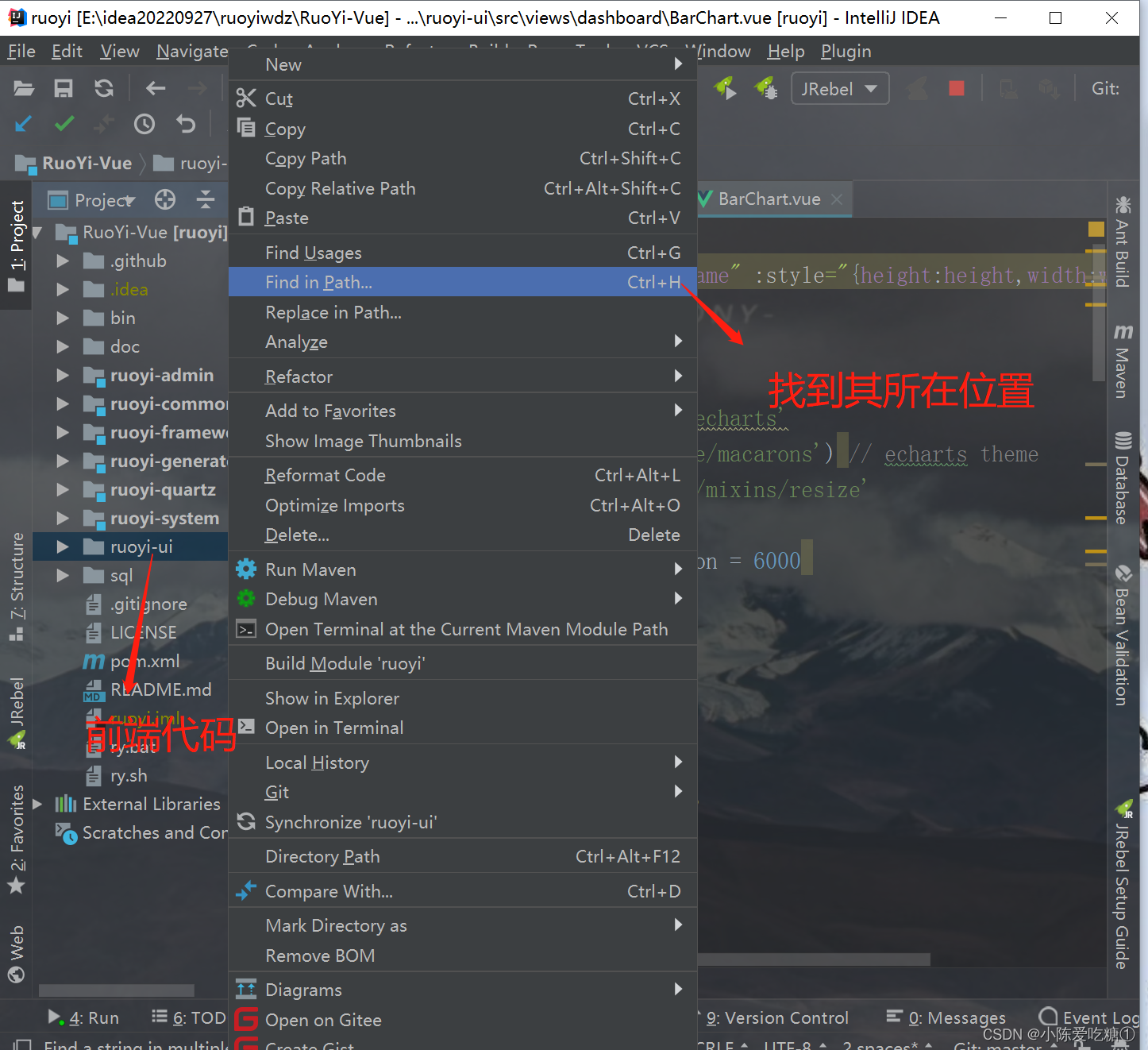Expand the bin folder
This screenshot has width=1148, height=1050.
(x=63, y=318)
